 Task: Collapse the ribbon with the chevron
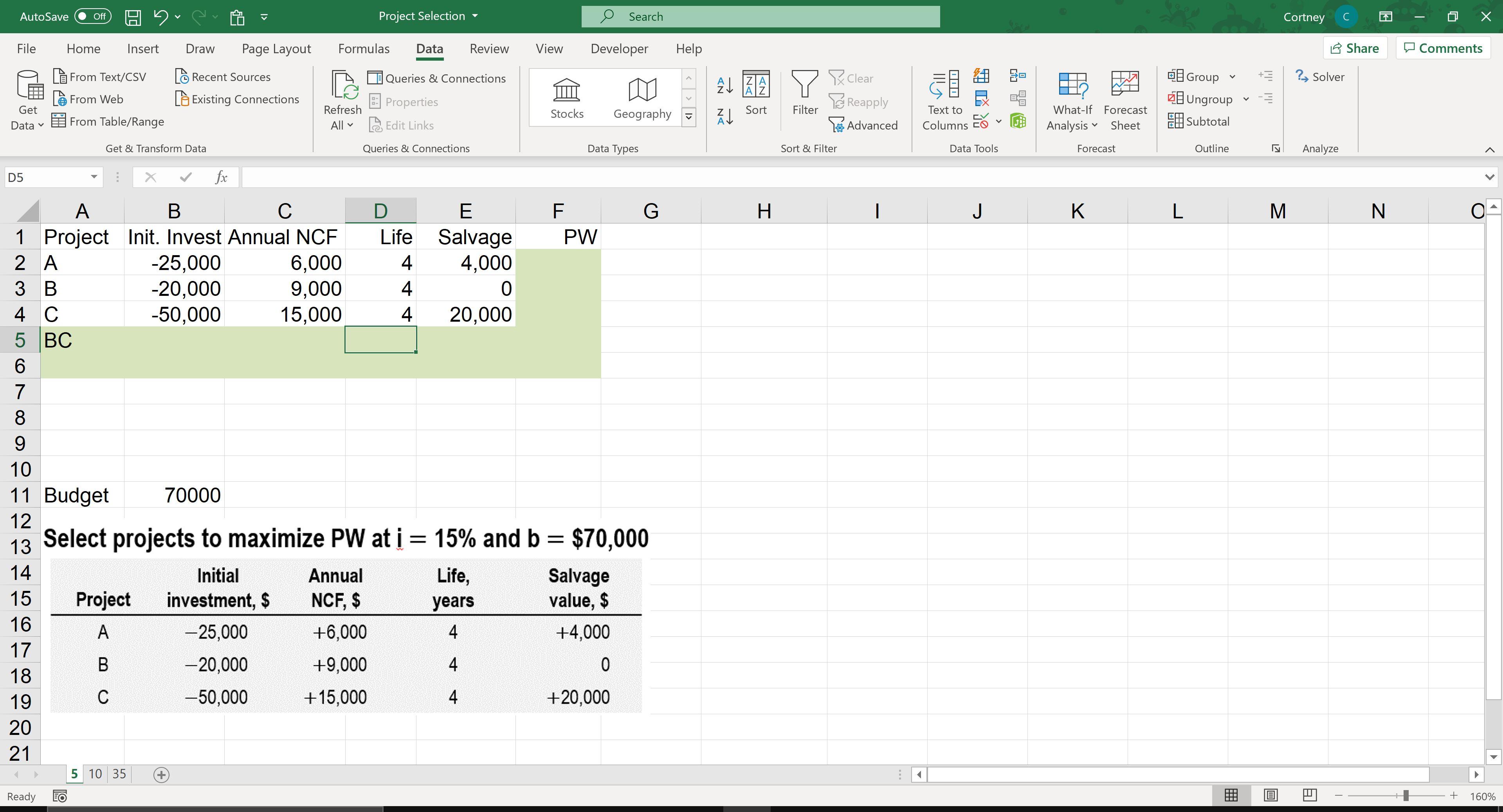(x=1490, y=149)
